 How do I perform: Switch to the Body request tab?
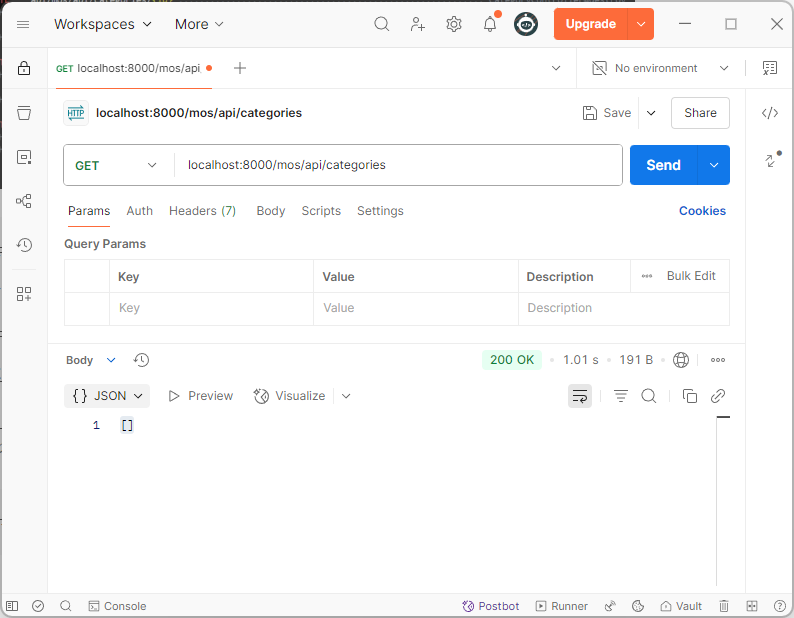(x=270, y=211)
